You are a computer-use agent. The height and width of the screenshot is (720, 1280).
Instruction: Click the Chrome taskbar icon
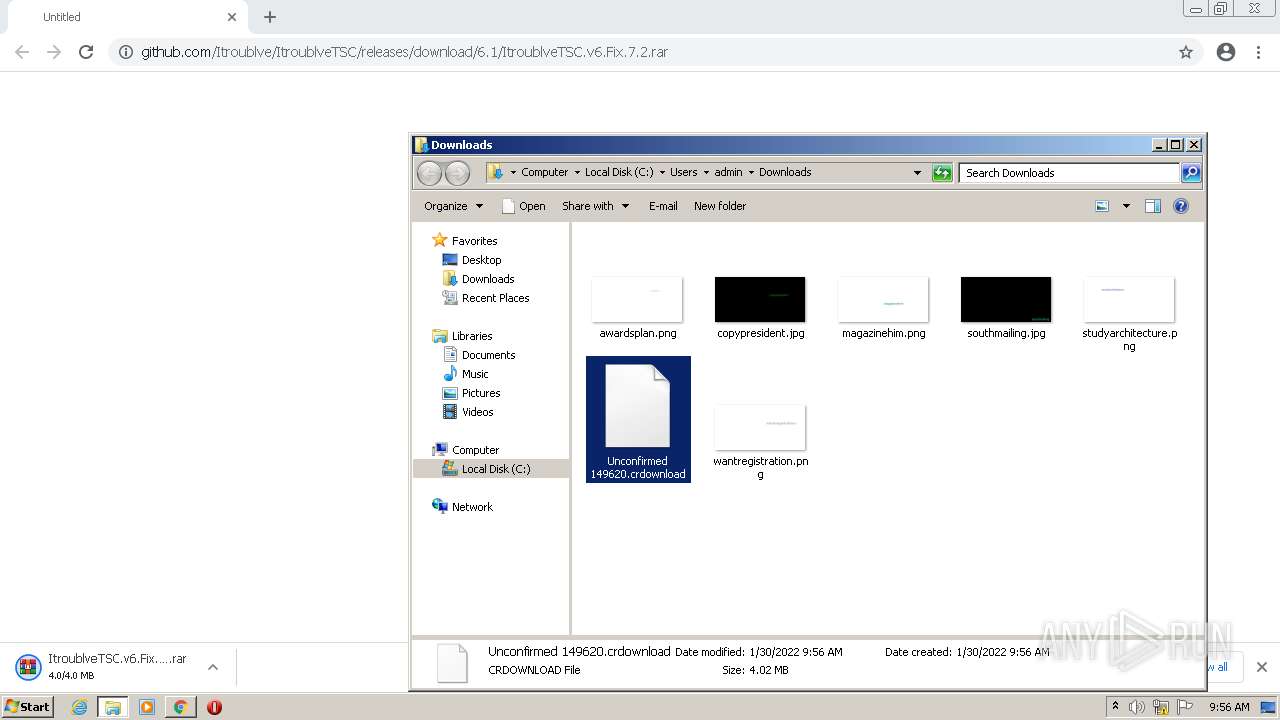181,707
